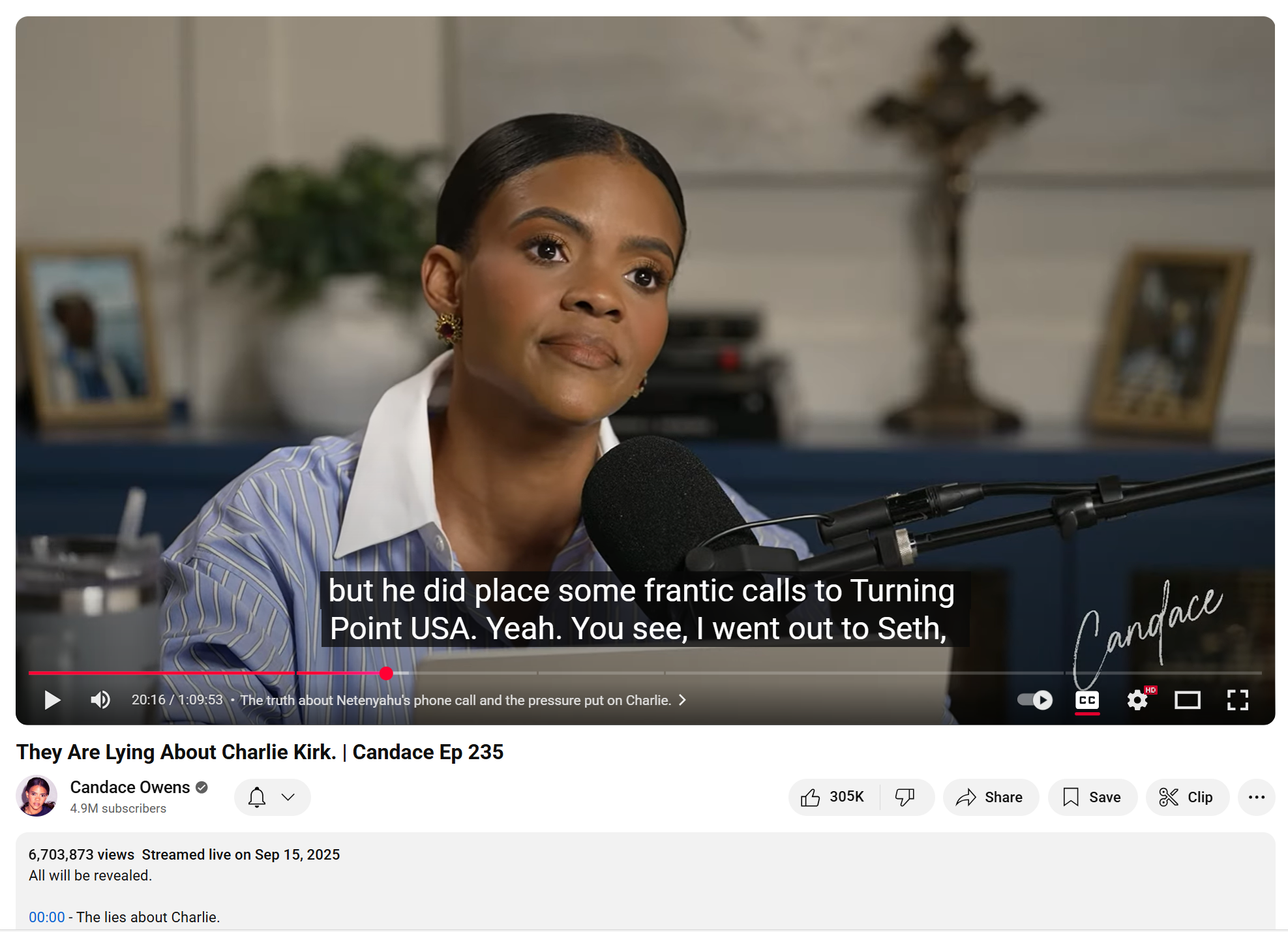Screen dimensions: 1288x932
Task: Expand description via 6,703,873 views line
Action: [184, 854]
